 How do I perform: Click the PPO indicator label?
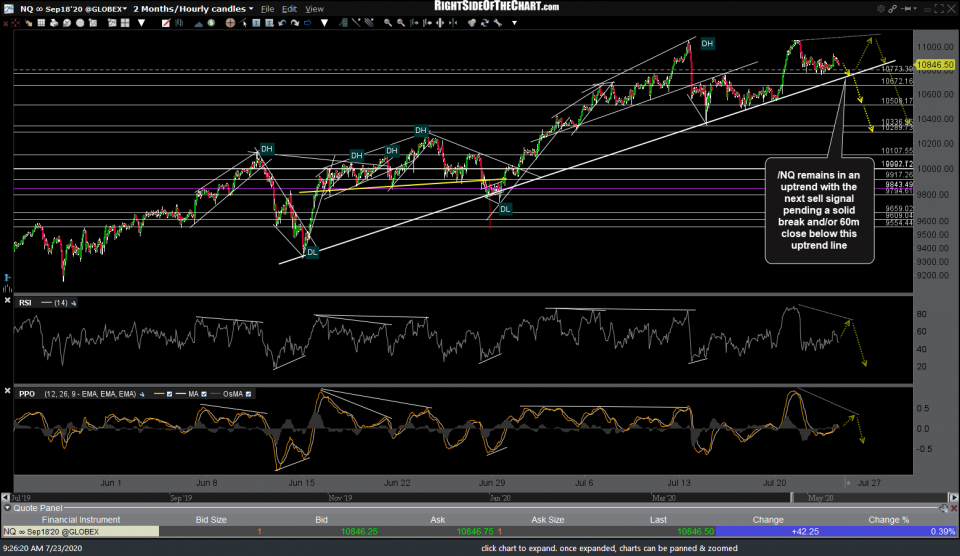click(27, 394)
